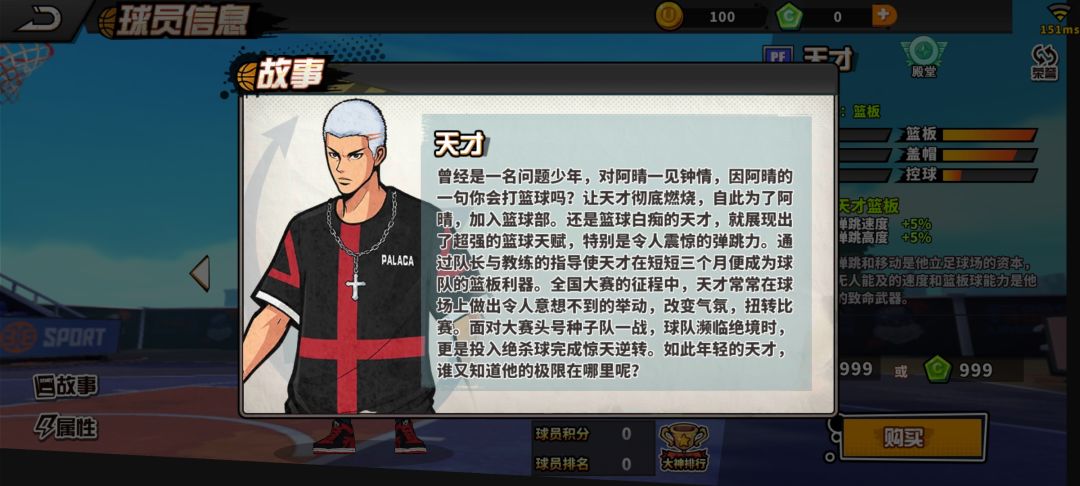The width and height of the screenshot is (1080, 486).
Task: Click the 盖帽 block stat bar
Action: click(989, 155)
